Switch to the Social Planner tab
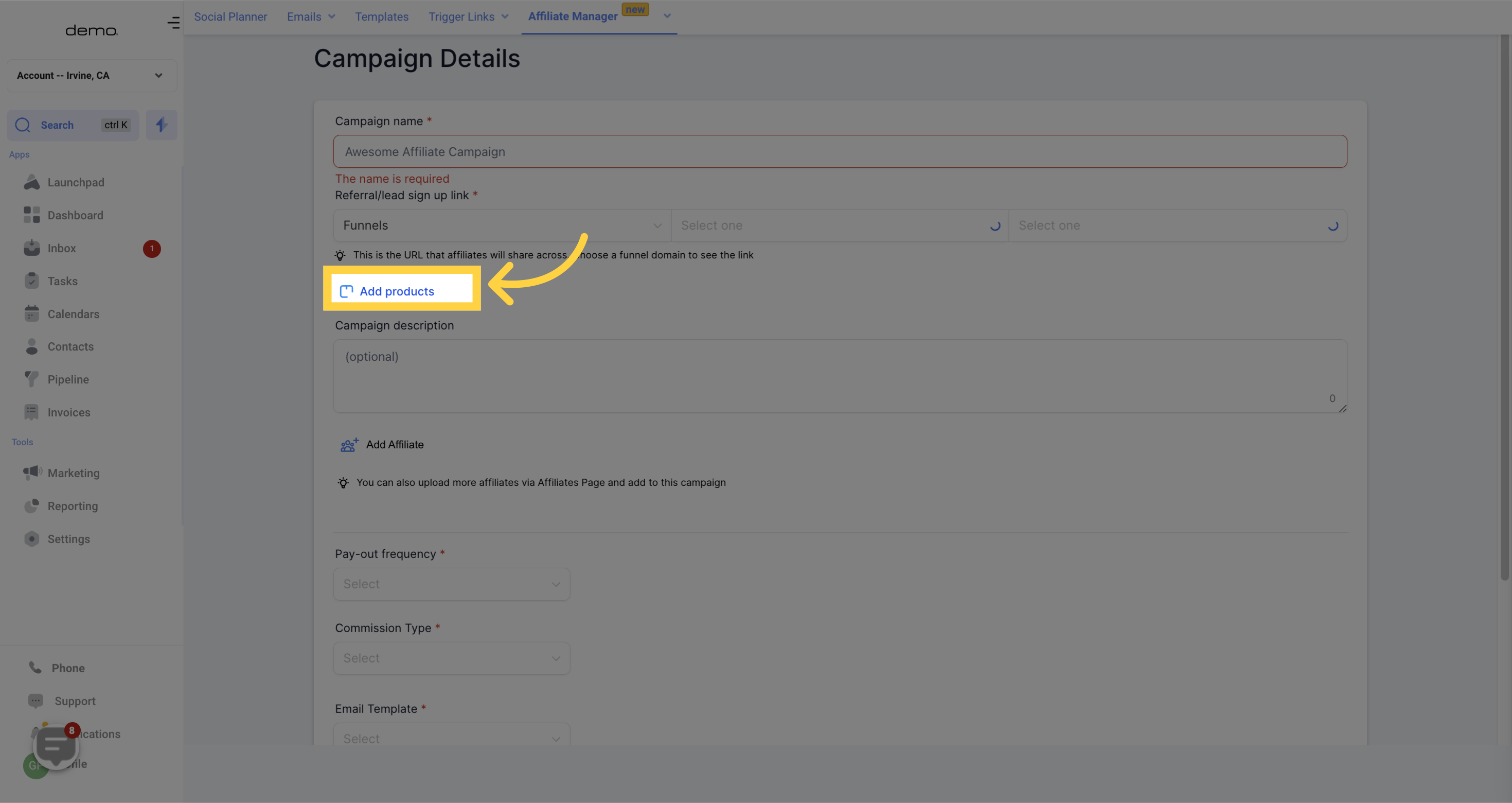1512x803 pixels. 230,16
